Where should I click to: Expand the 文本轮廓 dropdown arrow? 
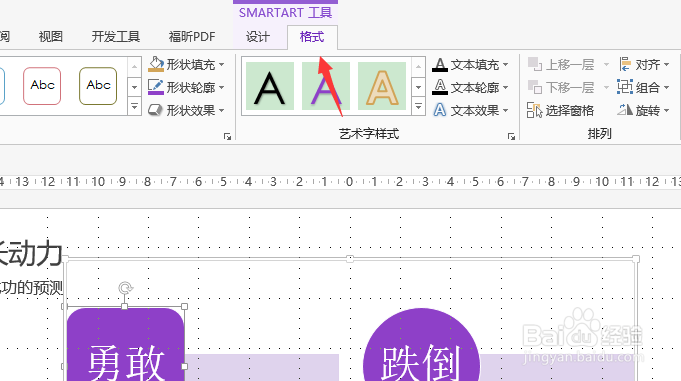coord(506,88)
